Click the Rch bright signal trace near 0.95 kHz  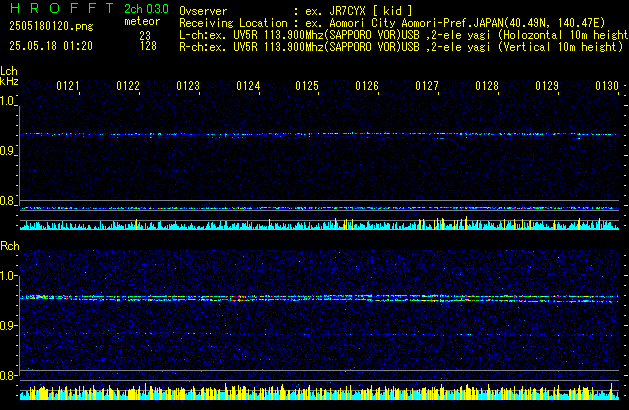319,298
